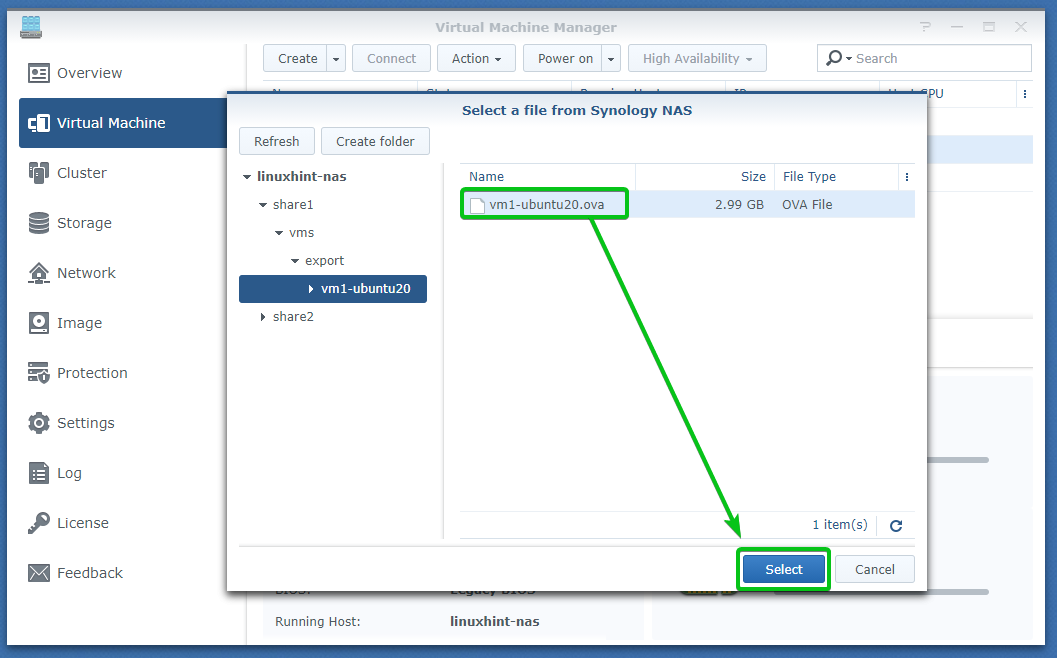Select the linuxhint-nas root label

click(x=301, y=177)
